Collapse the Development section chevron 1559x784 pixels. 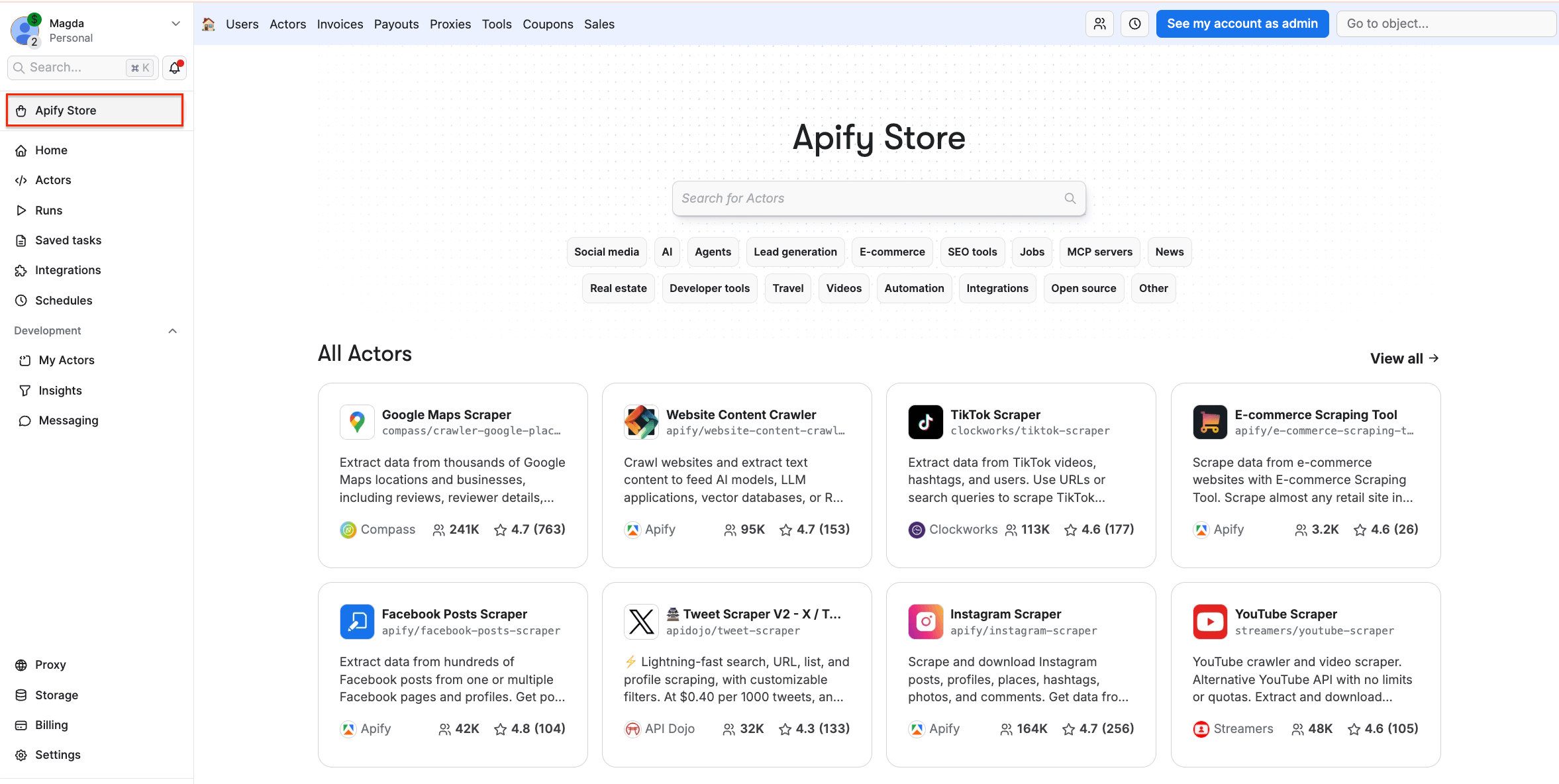(172, 330)
